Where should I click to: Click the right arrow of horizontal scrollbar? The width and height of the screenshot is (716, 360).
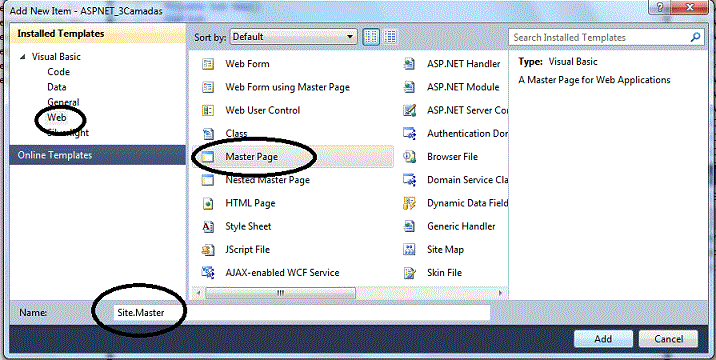[x=501, y=293]
